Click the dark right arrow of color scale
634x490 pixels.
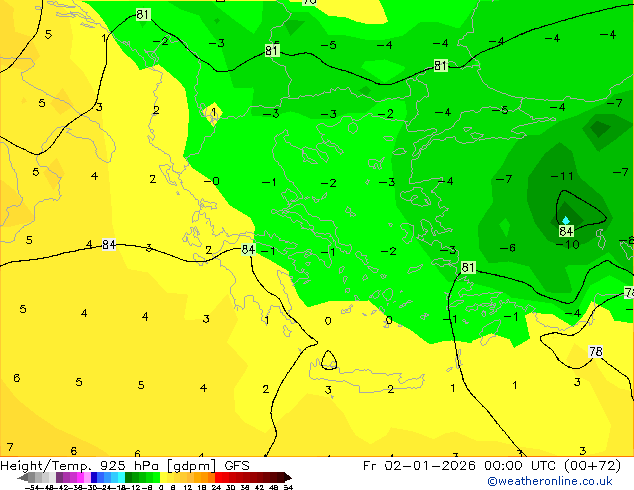coord(288,477)
